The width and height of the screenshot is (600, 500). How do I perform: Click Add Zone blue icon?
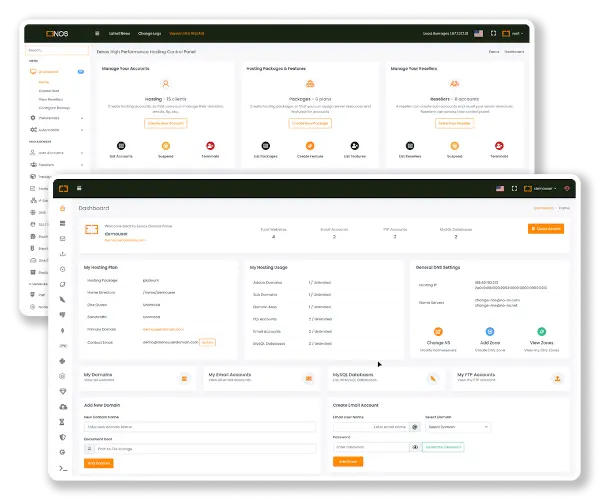tap(490, 332)
